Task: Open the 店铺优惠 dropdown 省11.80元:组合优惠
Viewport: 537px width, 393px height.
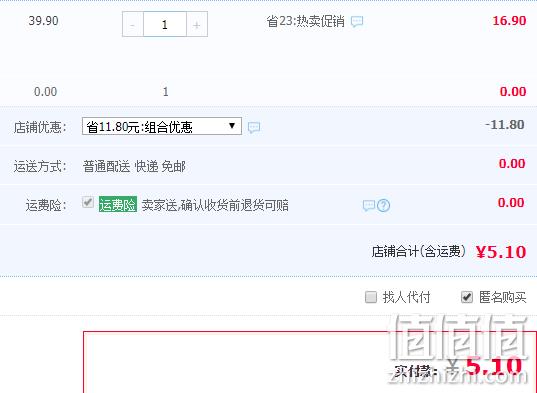Action: point(162,126)
